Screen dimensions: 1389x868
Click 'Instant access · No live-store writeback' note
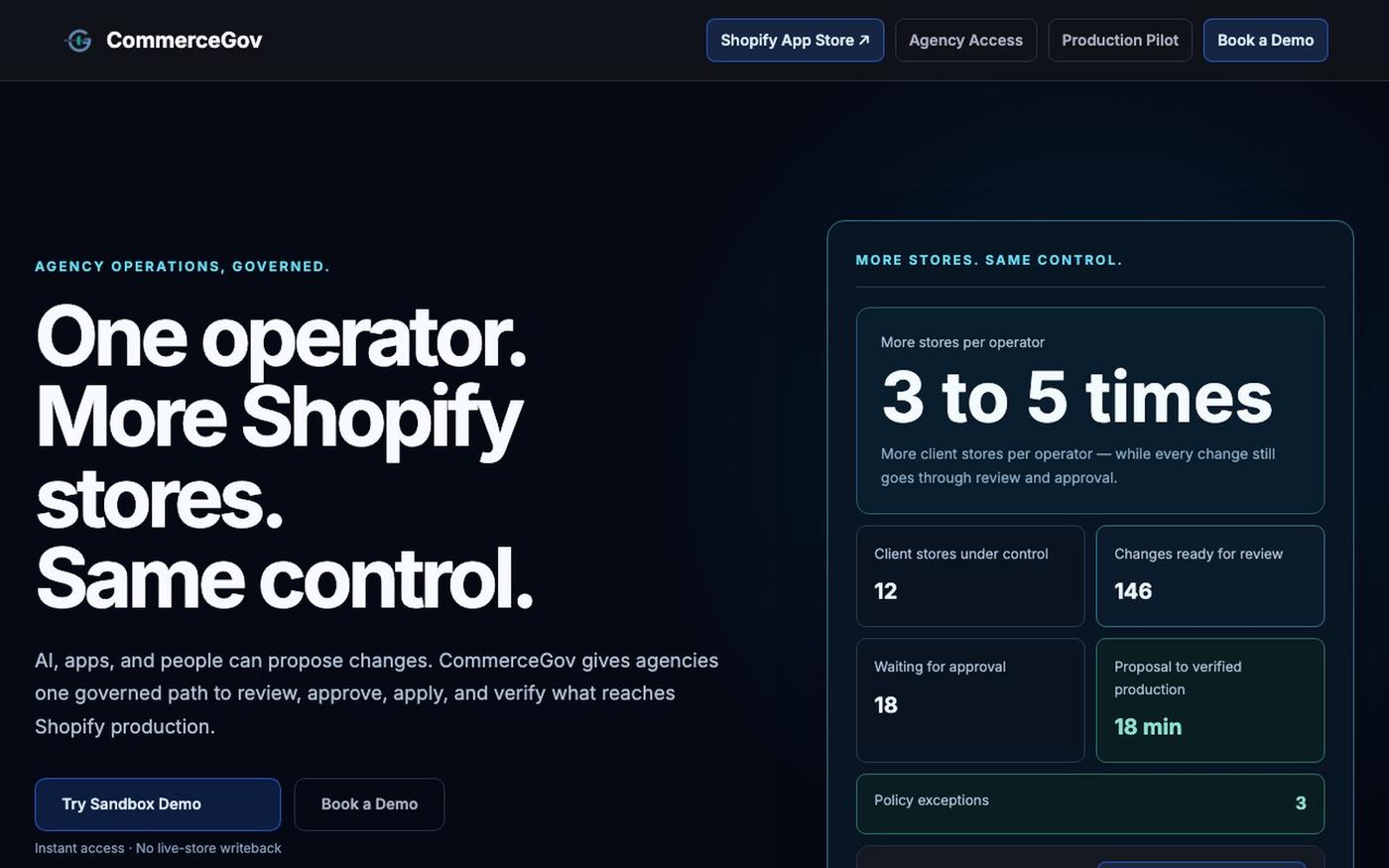pyautogui.click(x=158, y=848)
